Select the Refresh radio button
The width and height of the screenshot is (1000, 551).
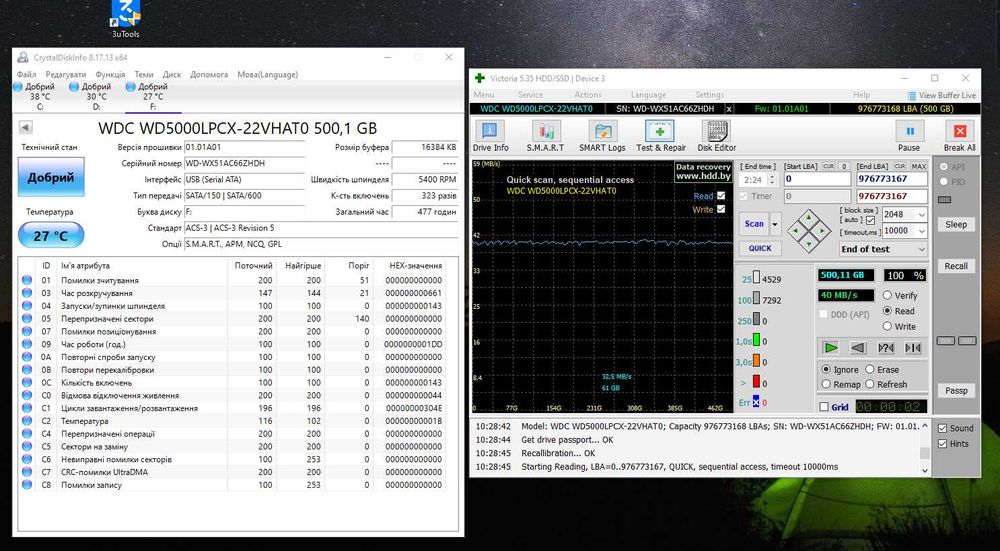click(x=870, y=384)
